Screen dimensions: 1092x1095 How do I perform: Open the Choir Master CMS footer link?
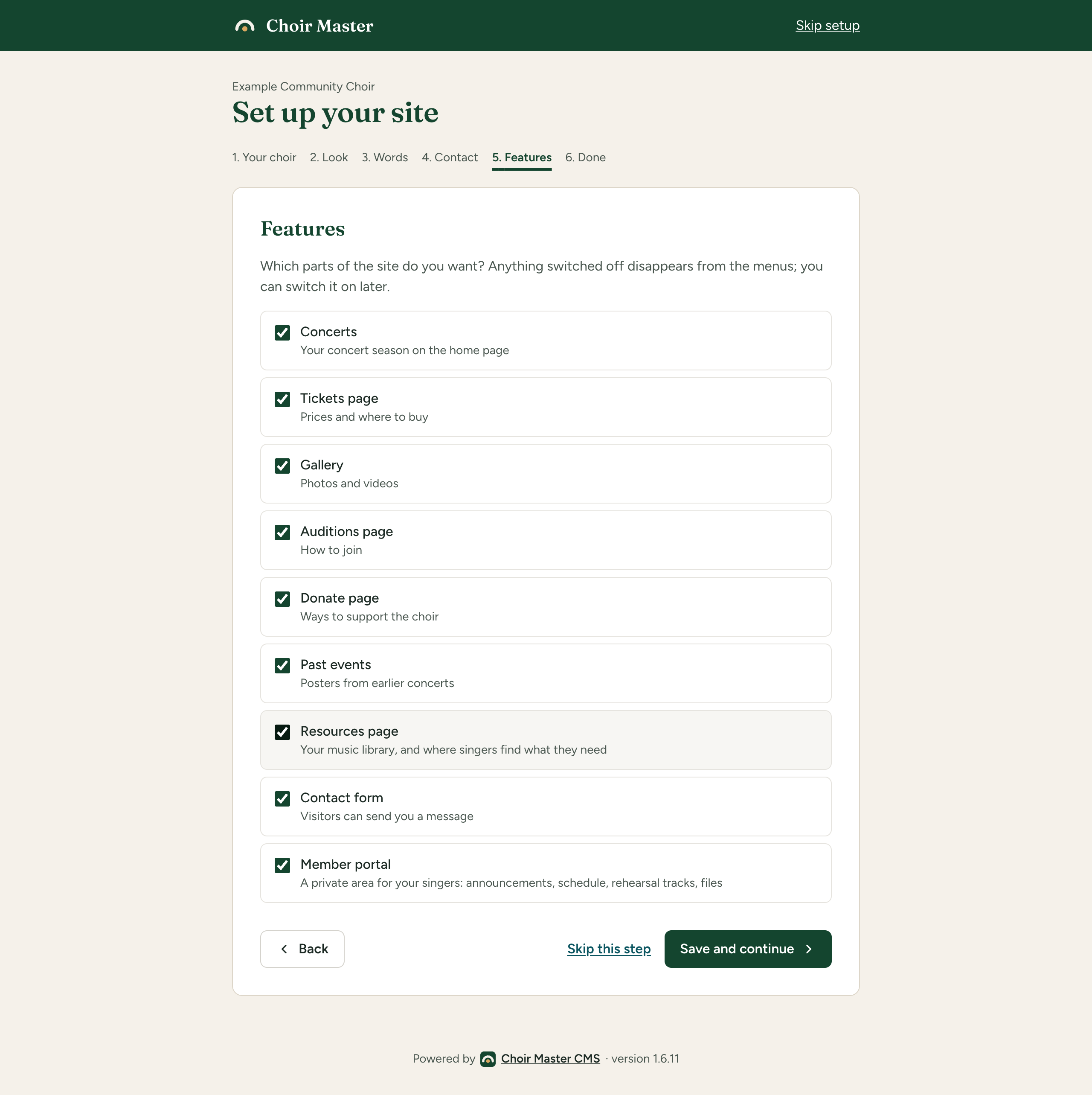coord(550,1059)
